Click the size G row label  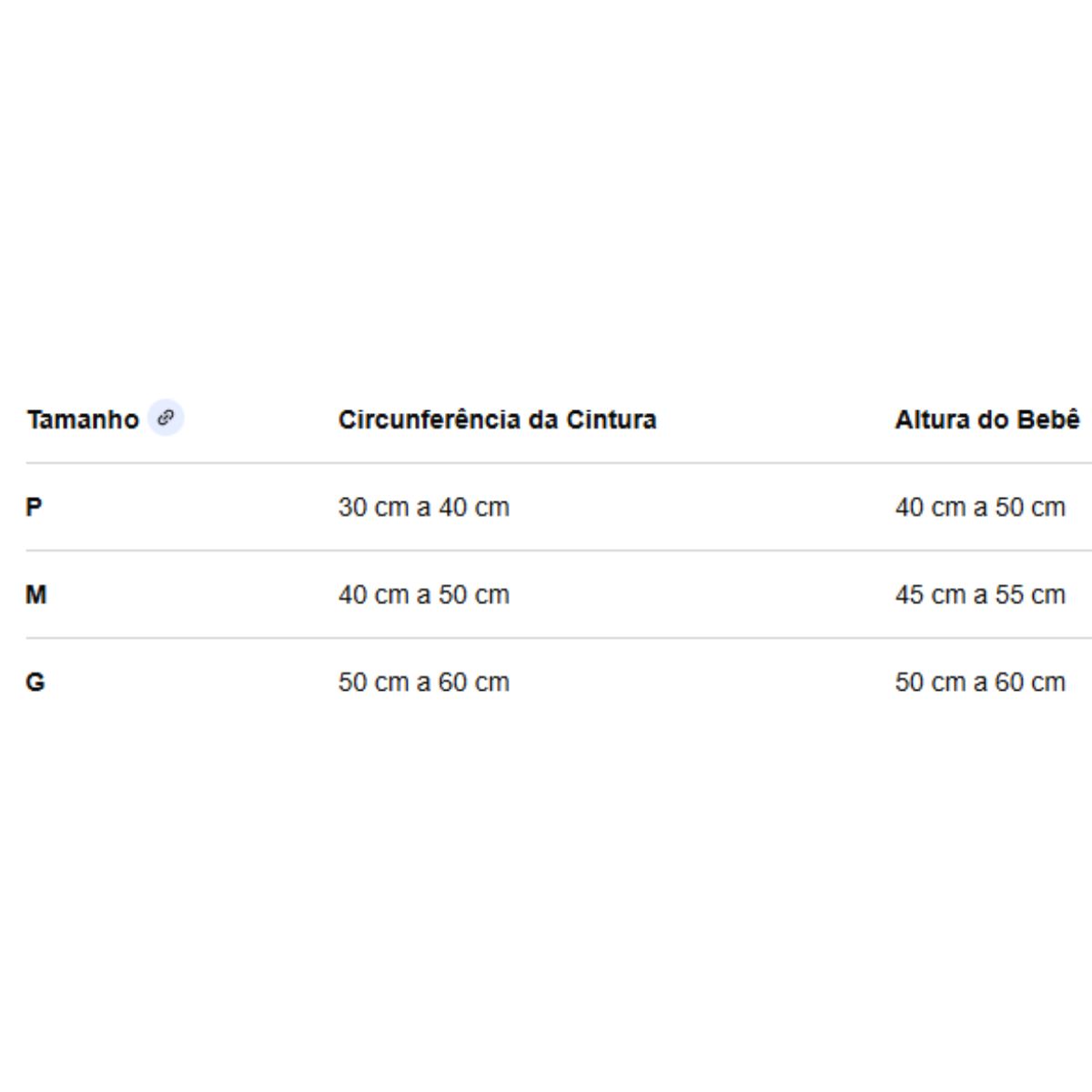35,682
